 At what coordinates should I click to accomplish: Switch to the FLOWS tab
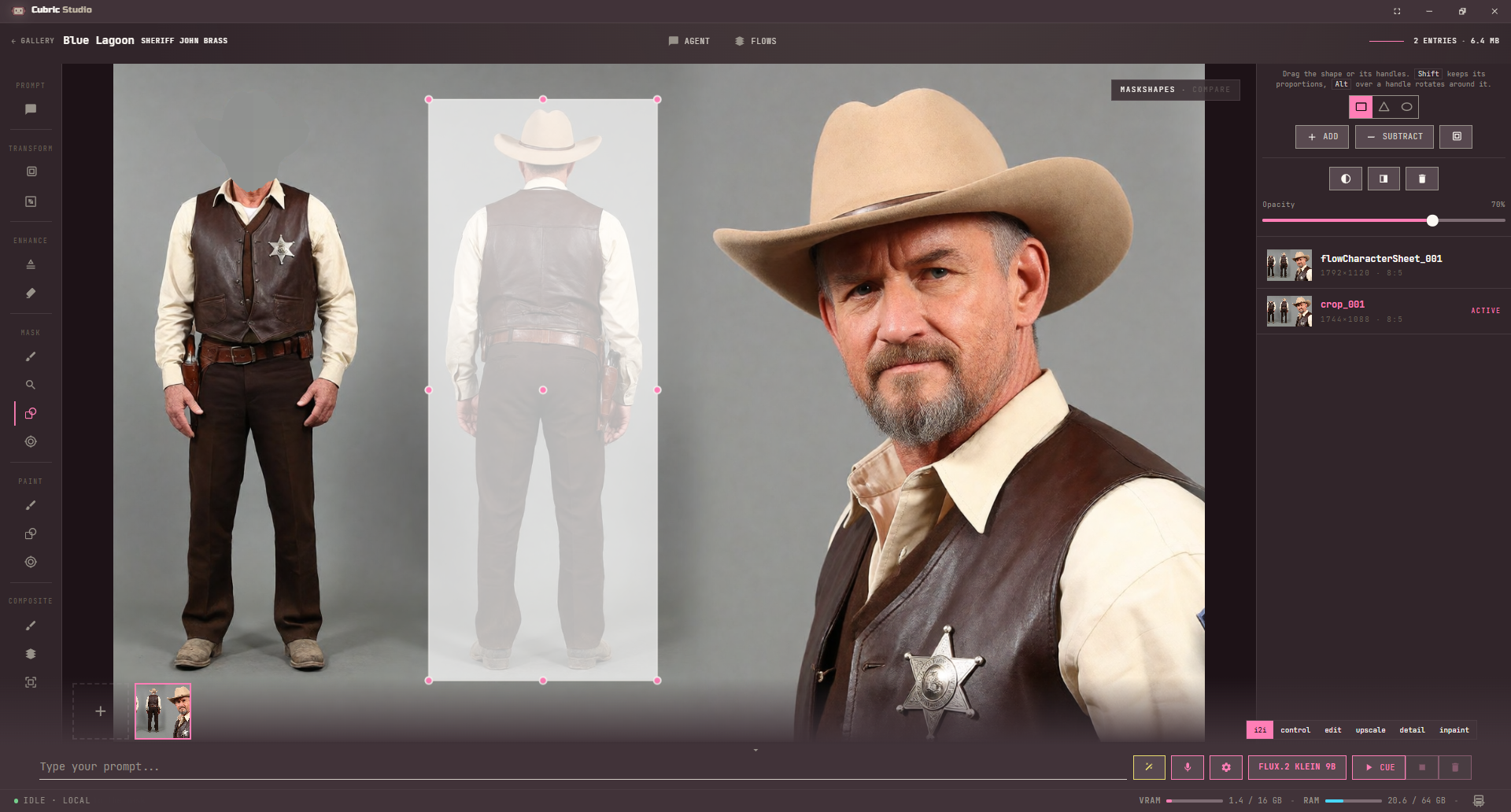click(755, 41)
